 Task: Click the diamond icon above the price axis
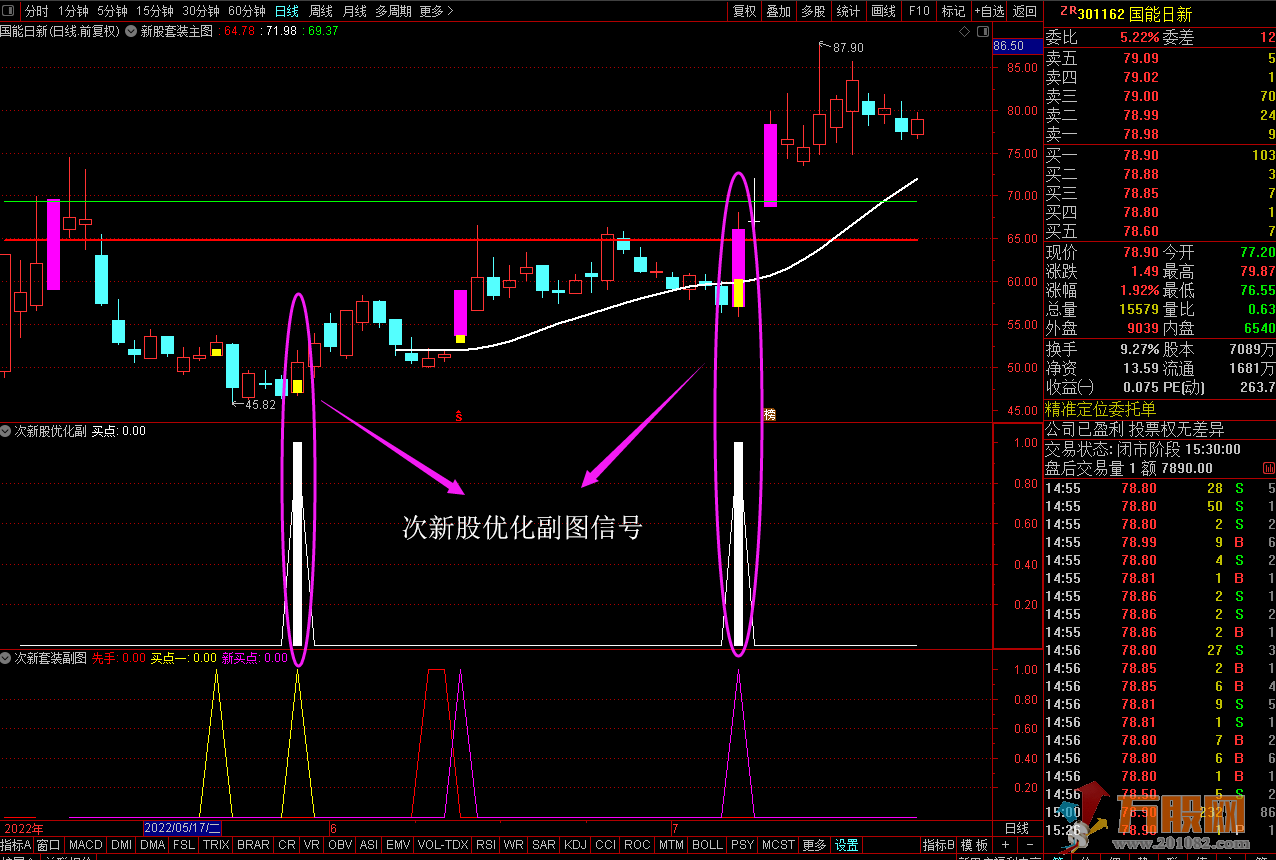point(965,31)
